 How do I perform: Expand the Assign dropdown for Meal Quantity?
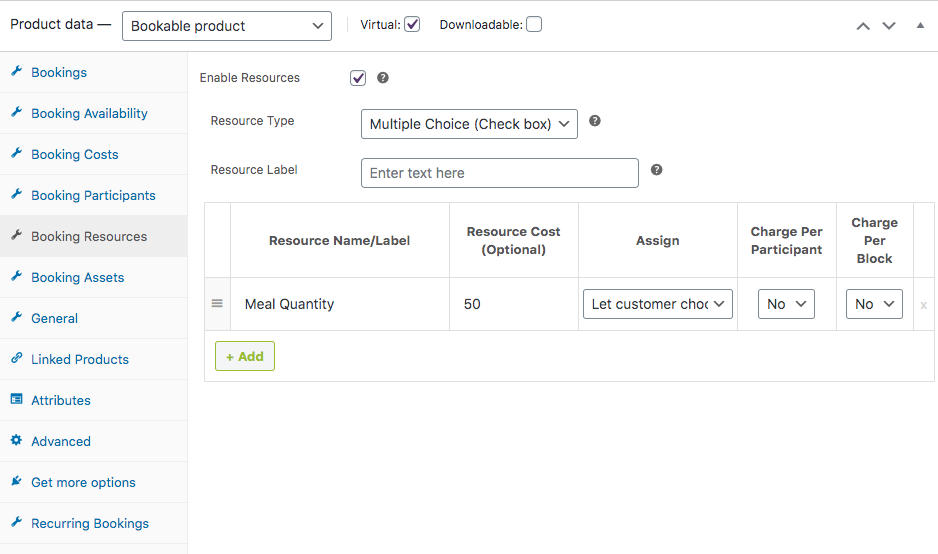coord(658,304)
